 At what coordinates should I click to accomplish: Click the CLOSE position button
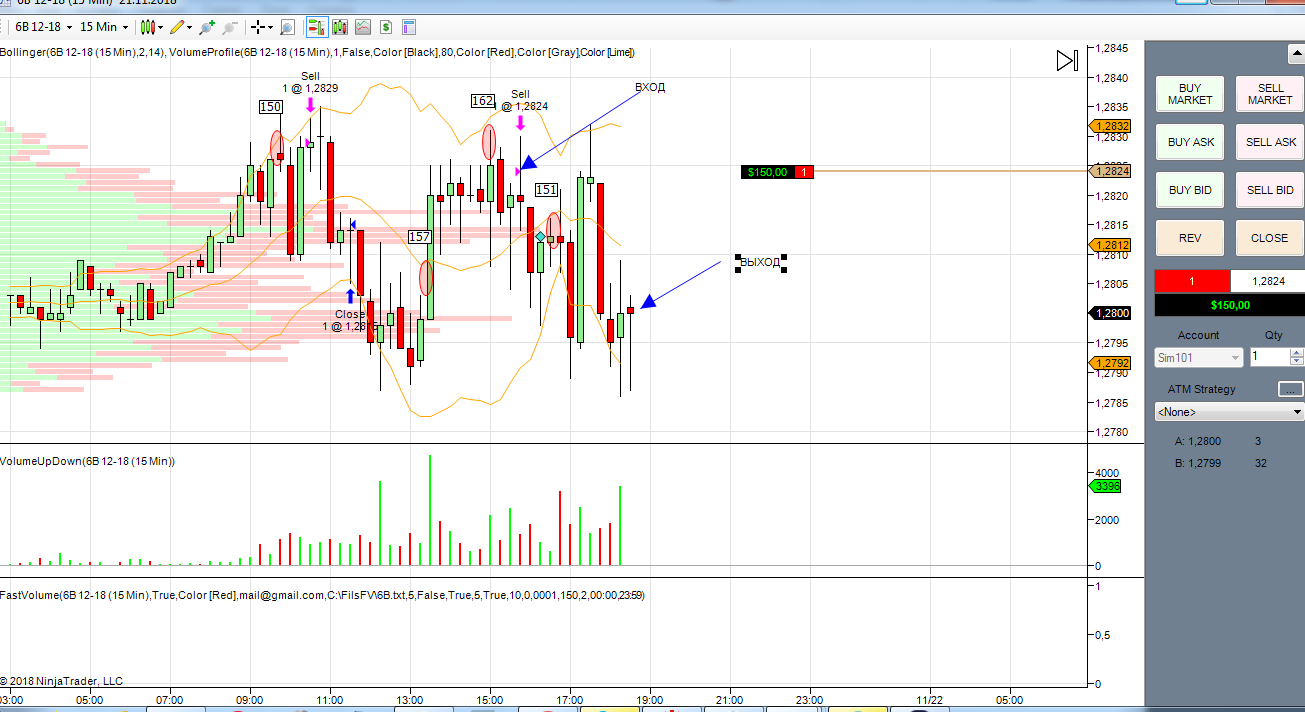[x=1270, y=238]
